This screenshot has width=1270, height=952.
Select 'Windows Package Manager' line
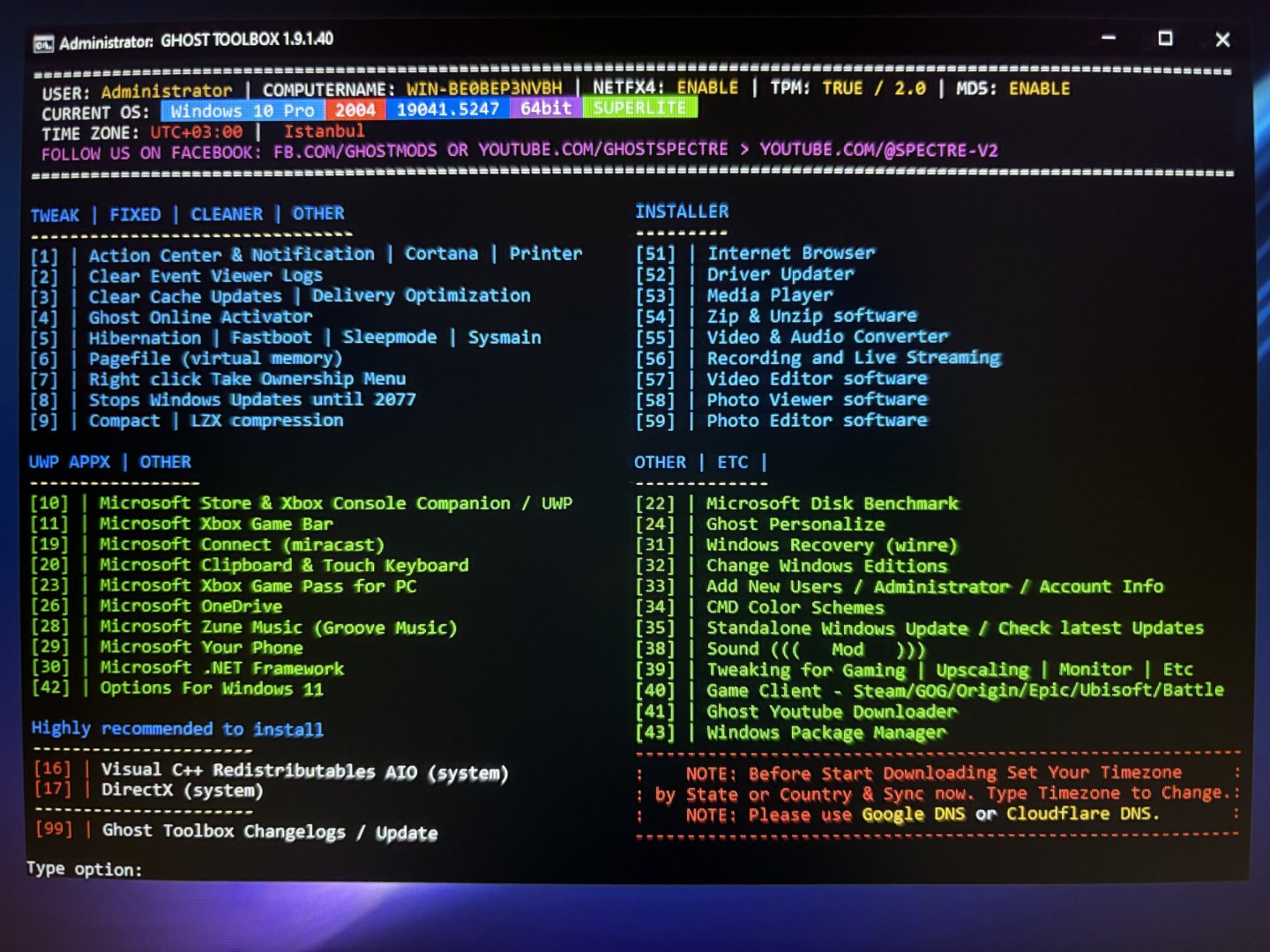pyautogui.click(x=826, y=733)
